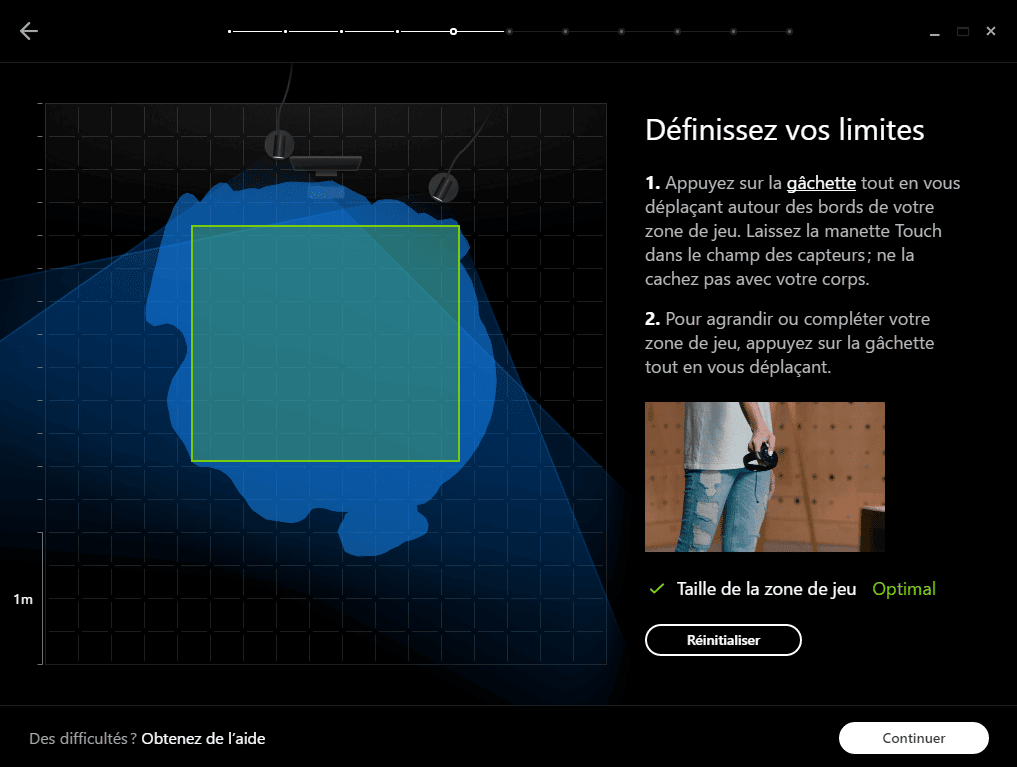Click the left sensor icon on the map
This screenshot has height=767, width=1017.
[x=278, y=144]
